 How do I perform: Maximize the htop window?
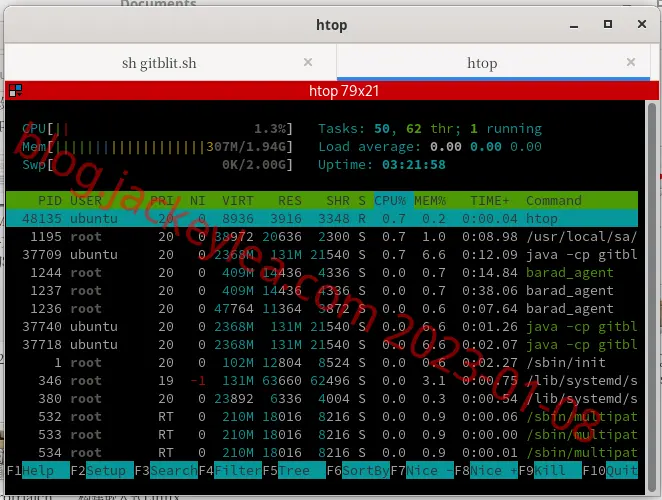coord(608,24)
